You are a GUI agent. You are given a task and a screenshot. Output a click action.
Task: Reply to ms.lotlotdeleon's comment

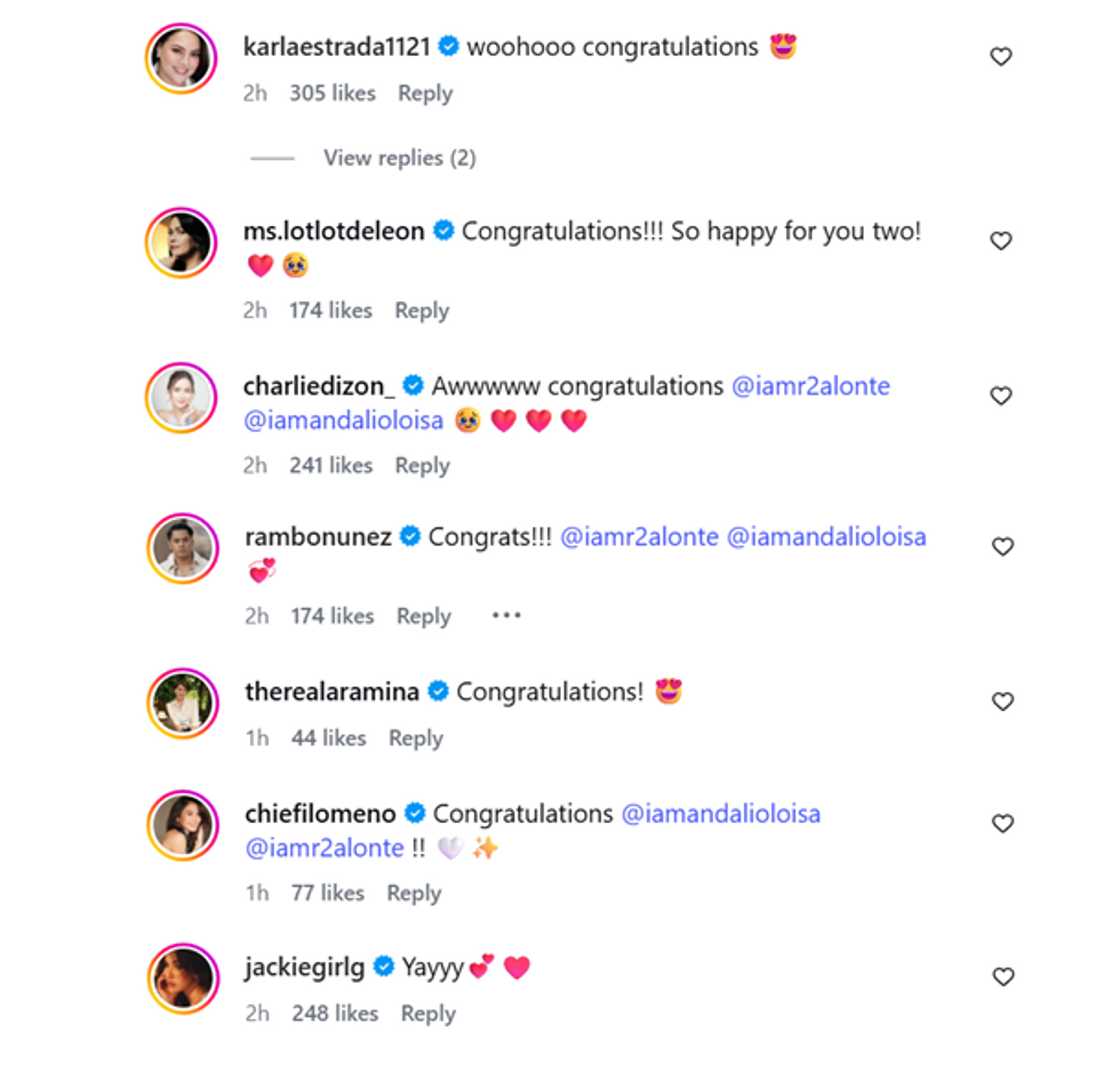421,310
